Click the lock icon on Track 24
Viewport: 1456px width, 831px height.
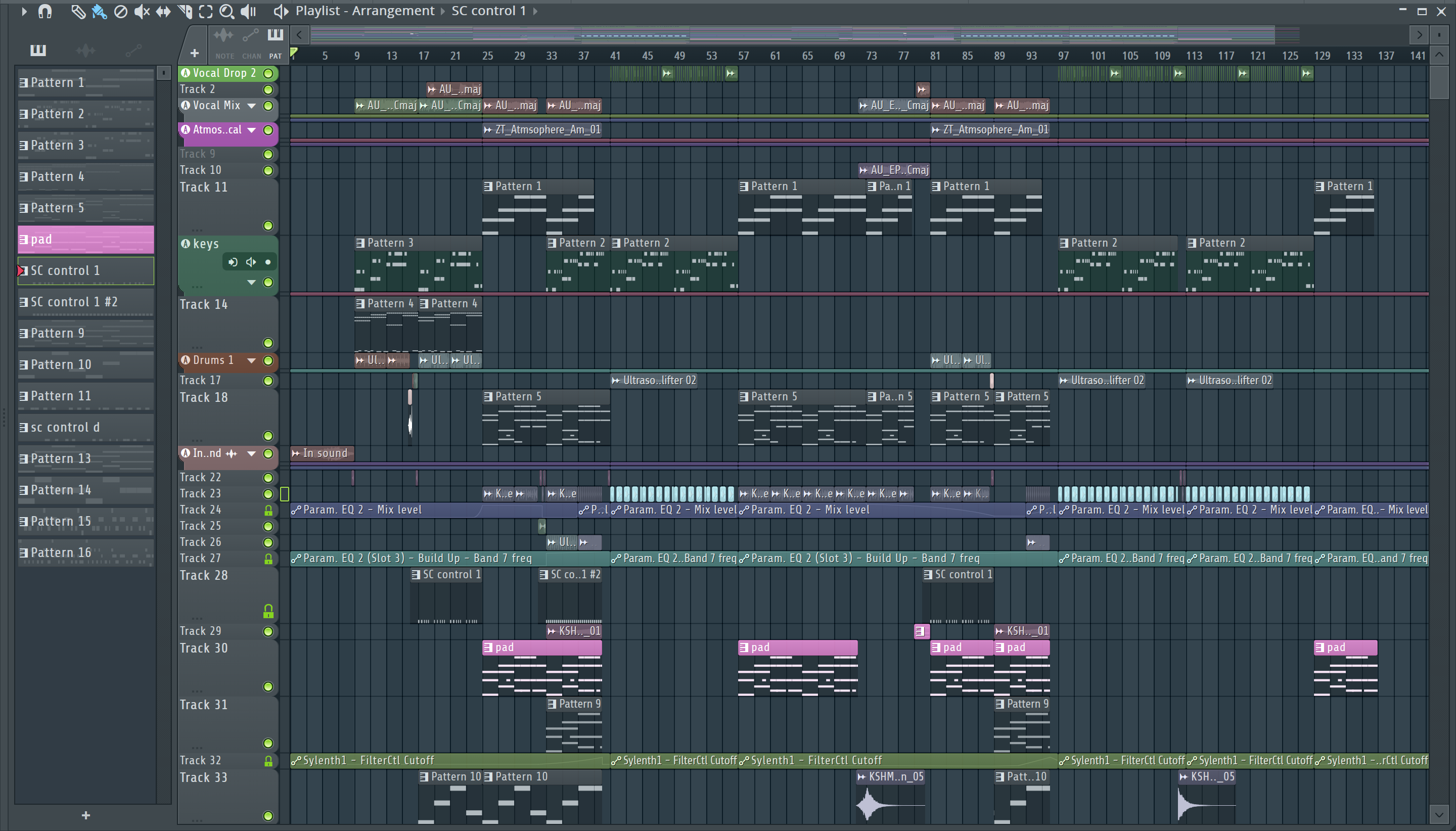268,510
